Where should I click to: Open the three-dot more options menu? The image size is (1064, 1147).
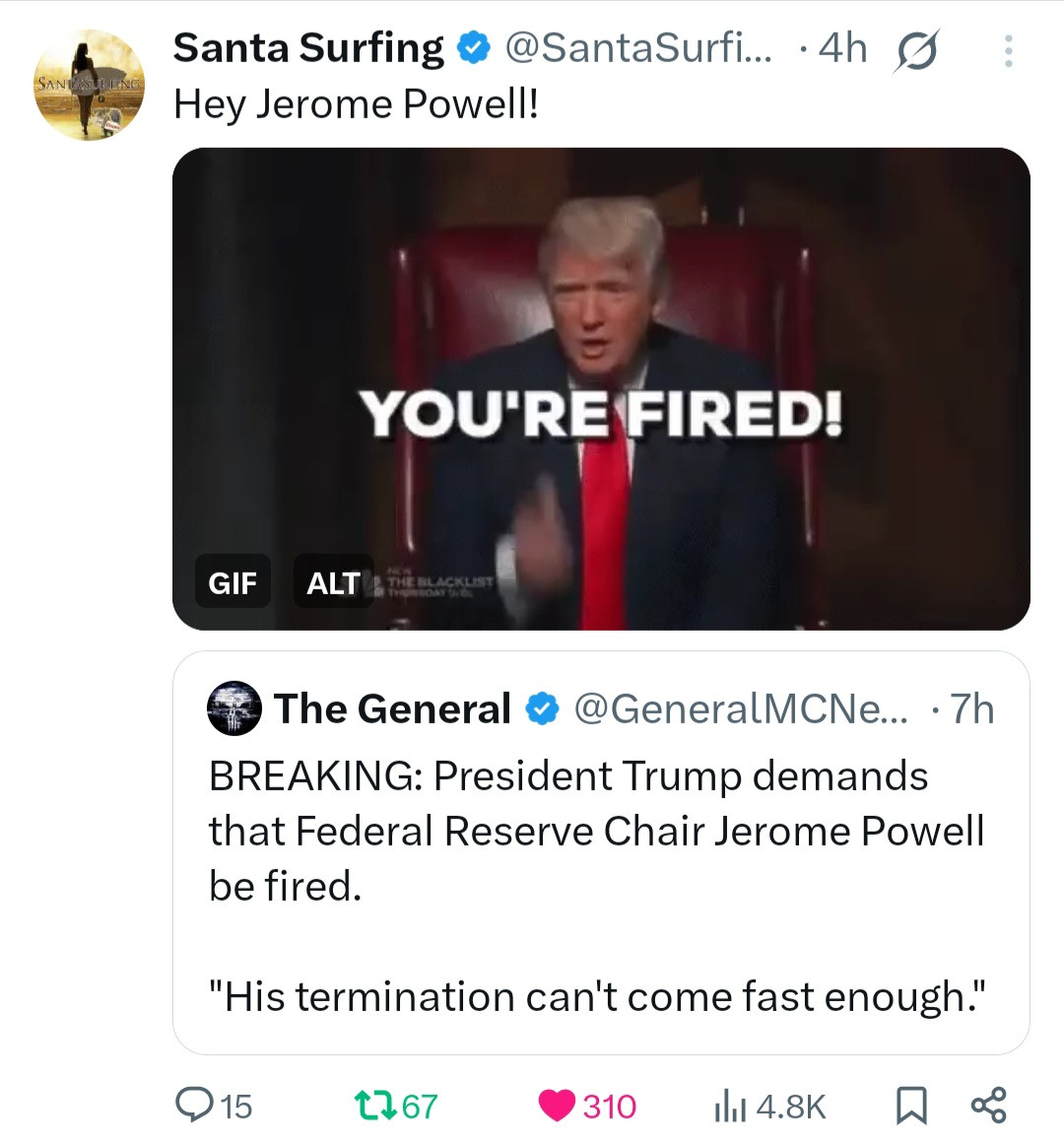click(1008, 51)
